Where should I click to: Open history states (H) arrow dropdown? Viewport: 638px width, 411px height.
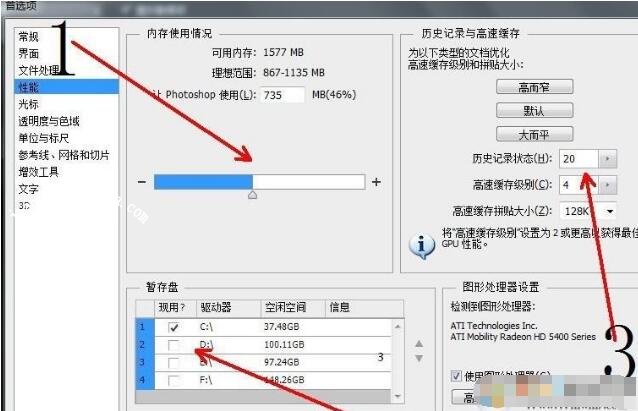[x=608, y=159]
